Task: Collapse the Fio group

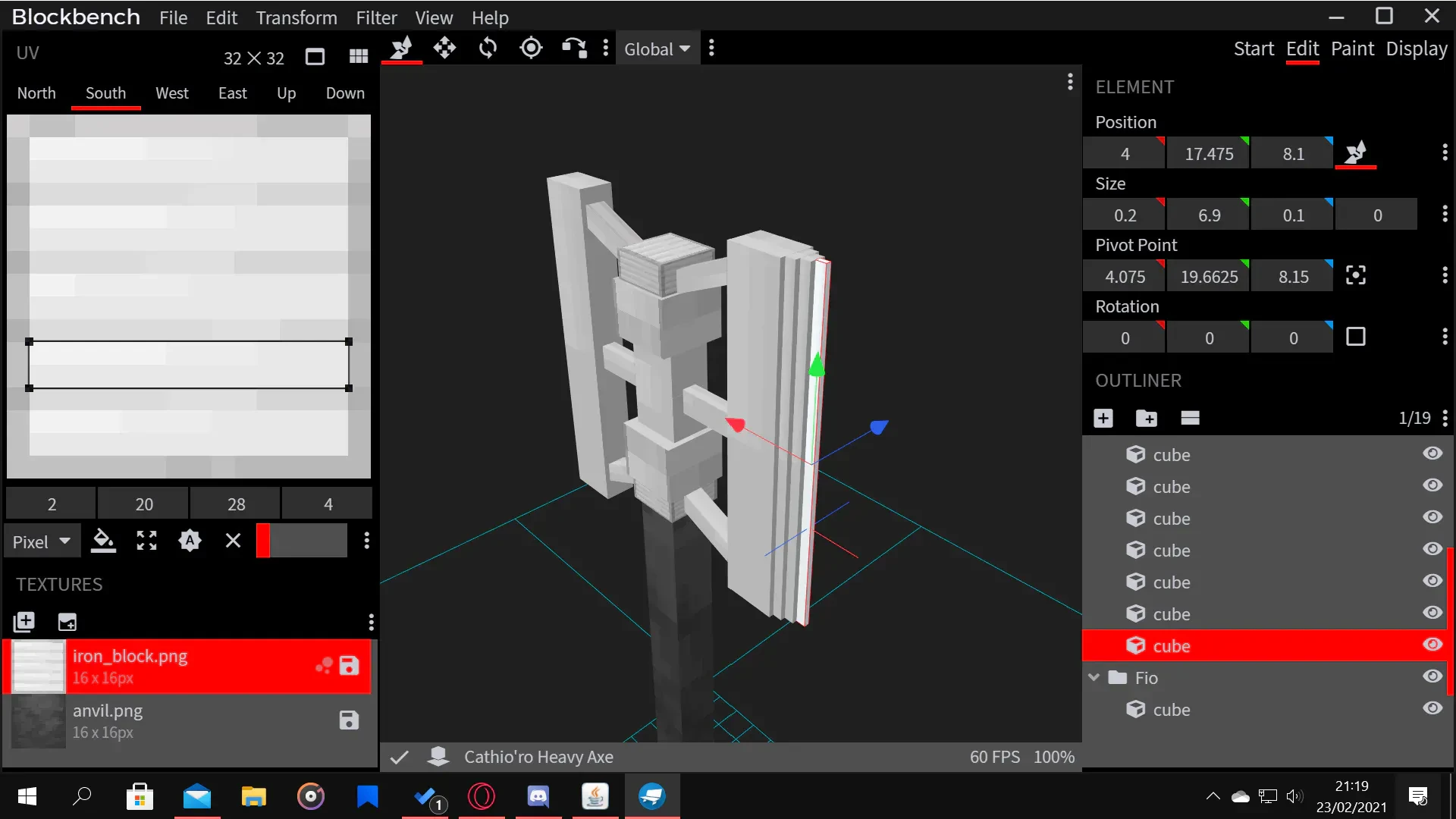Action: (x=1094, y=677)
